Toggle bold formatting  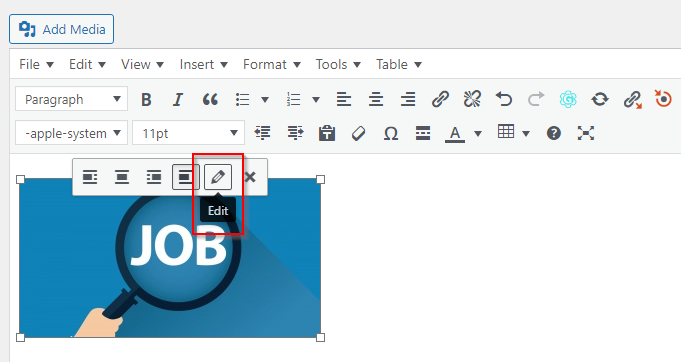coord(146,99)
